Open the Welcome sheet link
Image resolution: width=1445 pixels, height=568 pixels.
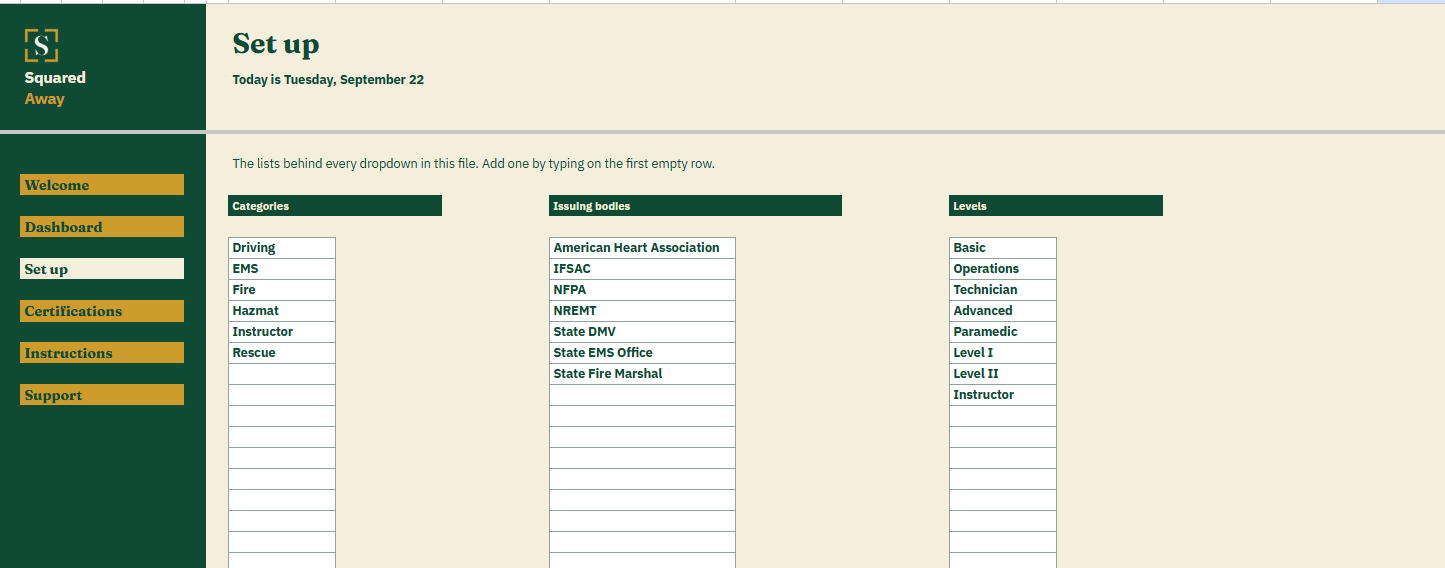coord(102,185)
